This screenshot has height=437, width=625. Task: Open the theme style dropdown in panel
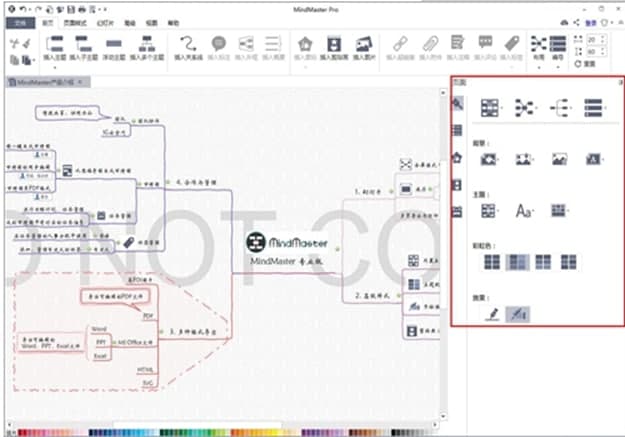click(489, 211)
